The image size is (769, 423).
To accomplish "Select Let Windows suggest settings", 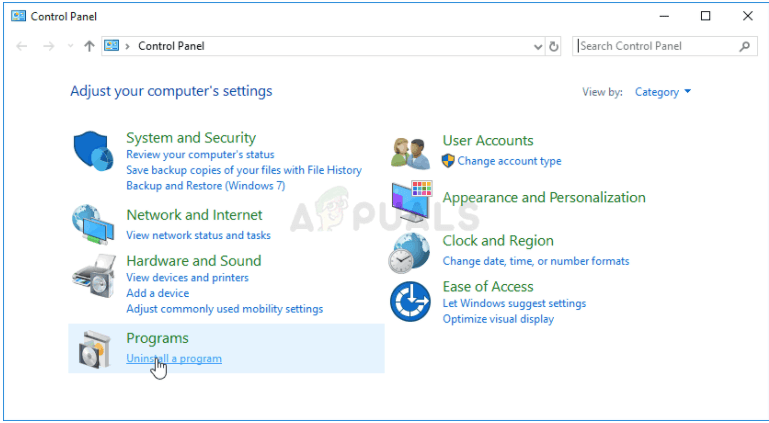I will tap(514, 303).
